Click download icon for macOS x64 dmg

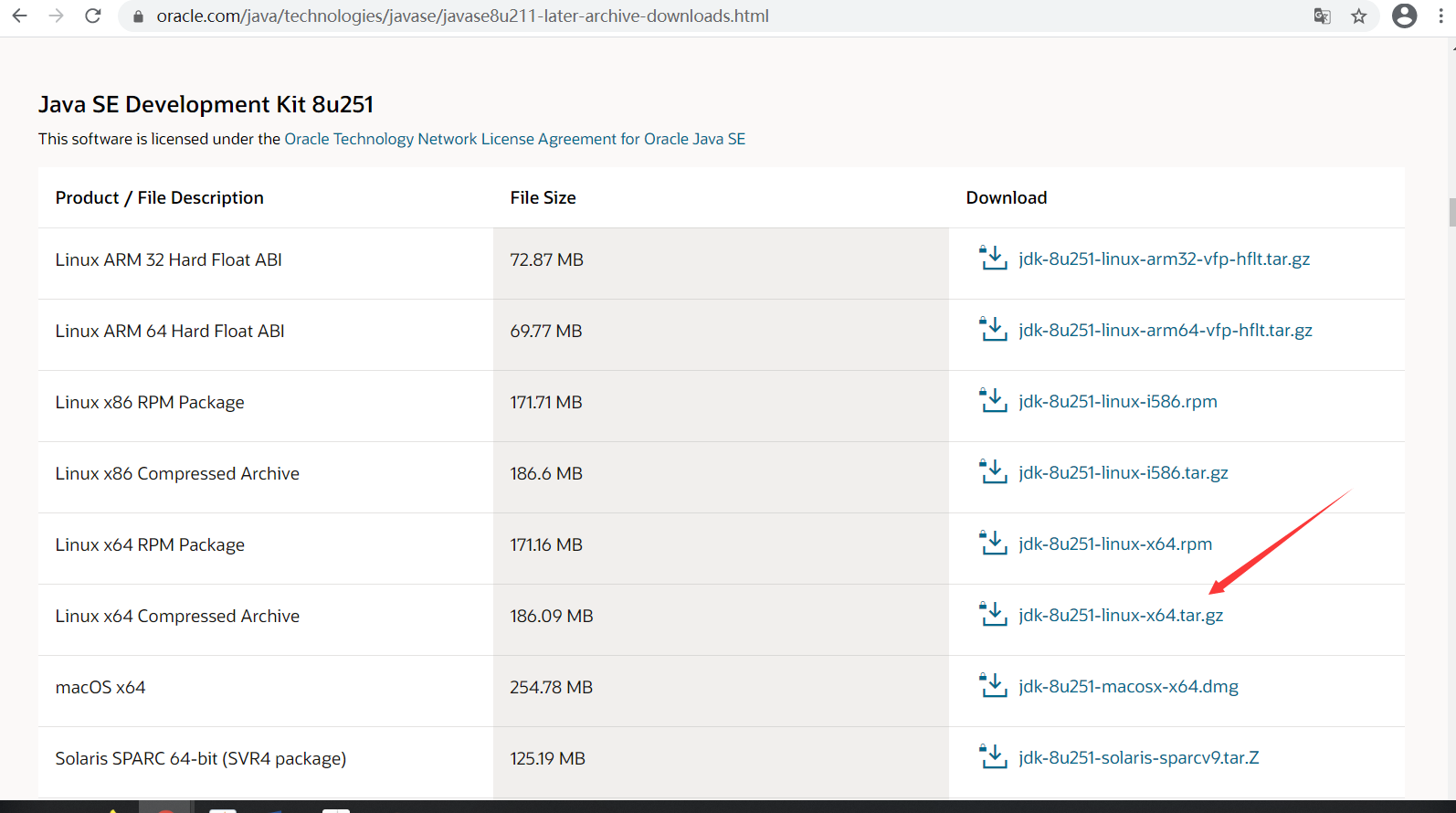pyautogui.click(x=993, y=686)
